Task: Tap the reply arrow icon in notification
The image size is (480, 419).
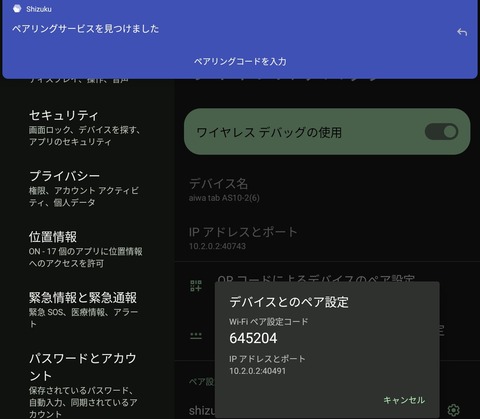Action: (462, 32)
